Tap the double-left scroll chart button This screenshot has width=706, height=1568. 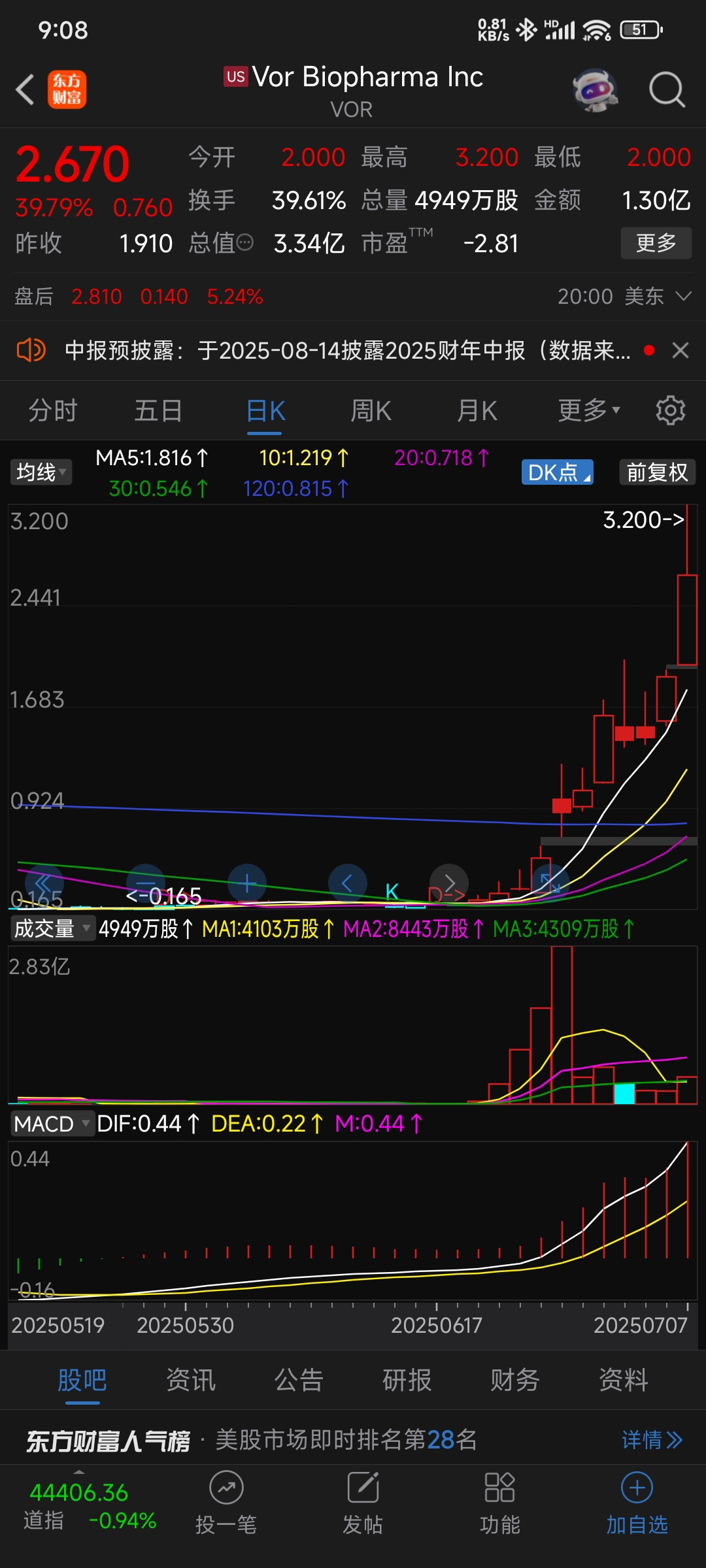[43, 883]
